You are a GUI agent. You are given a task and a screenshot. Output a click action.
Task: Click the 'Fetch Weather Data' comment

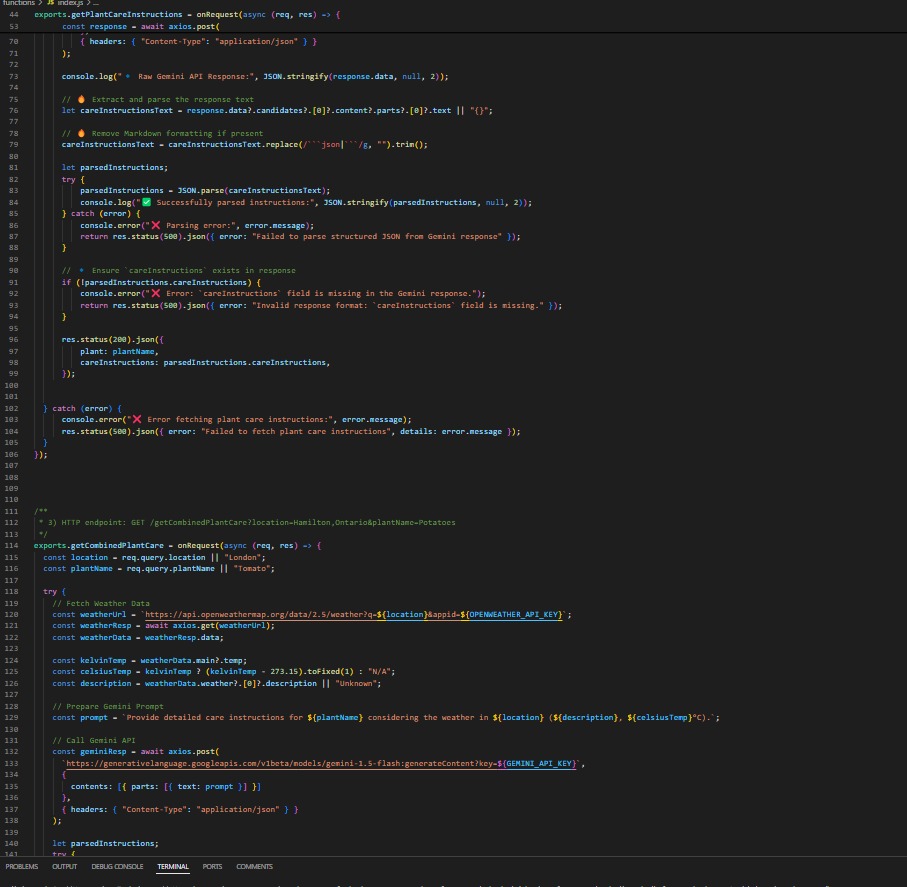point(101,603)
